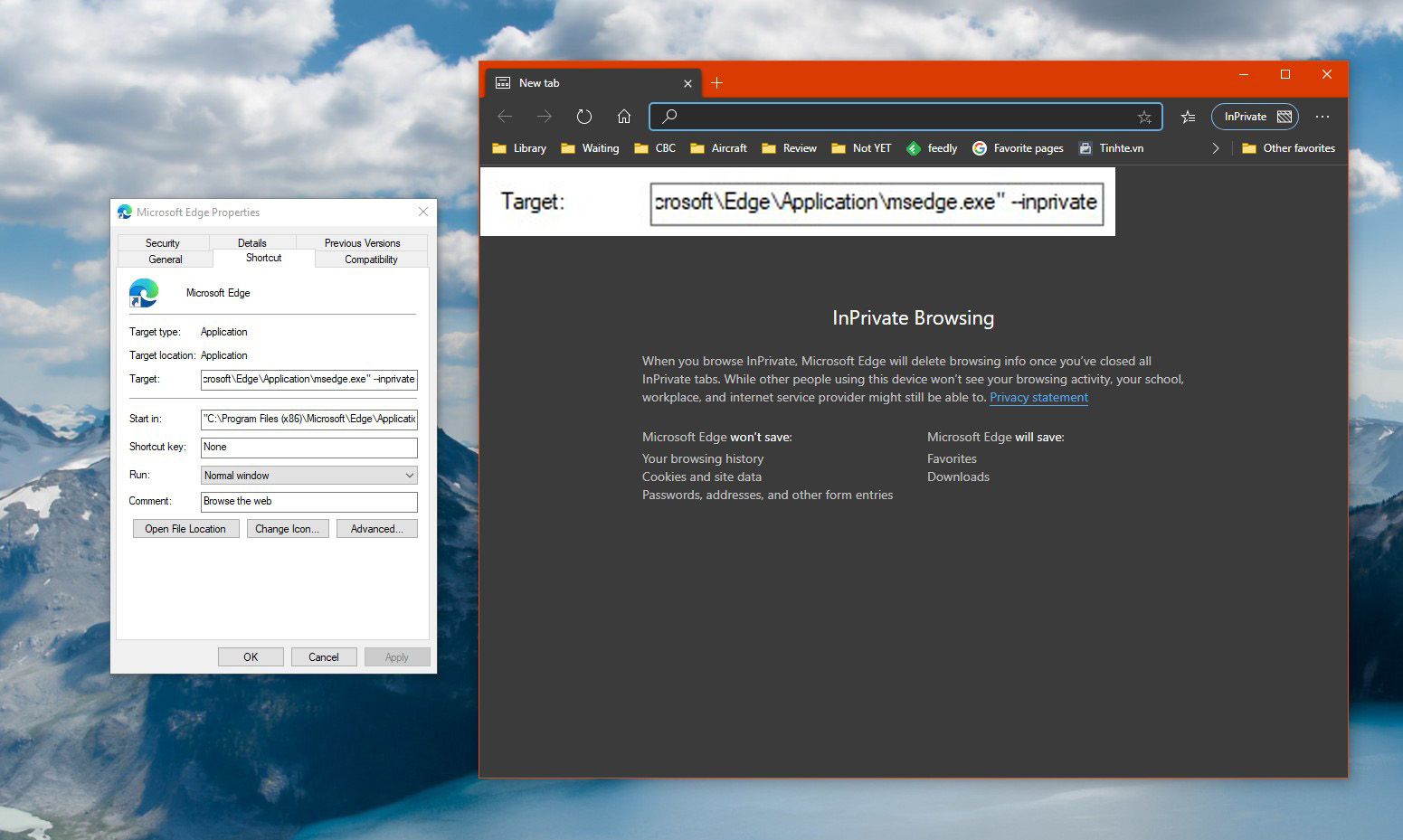Switch to the Compatibility tab
This screenshot has height=840, width=1403.
pos(371,259)
